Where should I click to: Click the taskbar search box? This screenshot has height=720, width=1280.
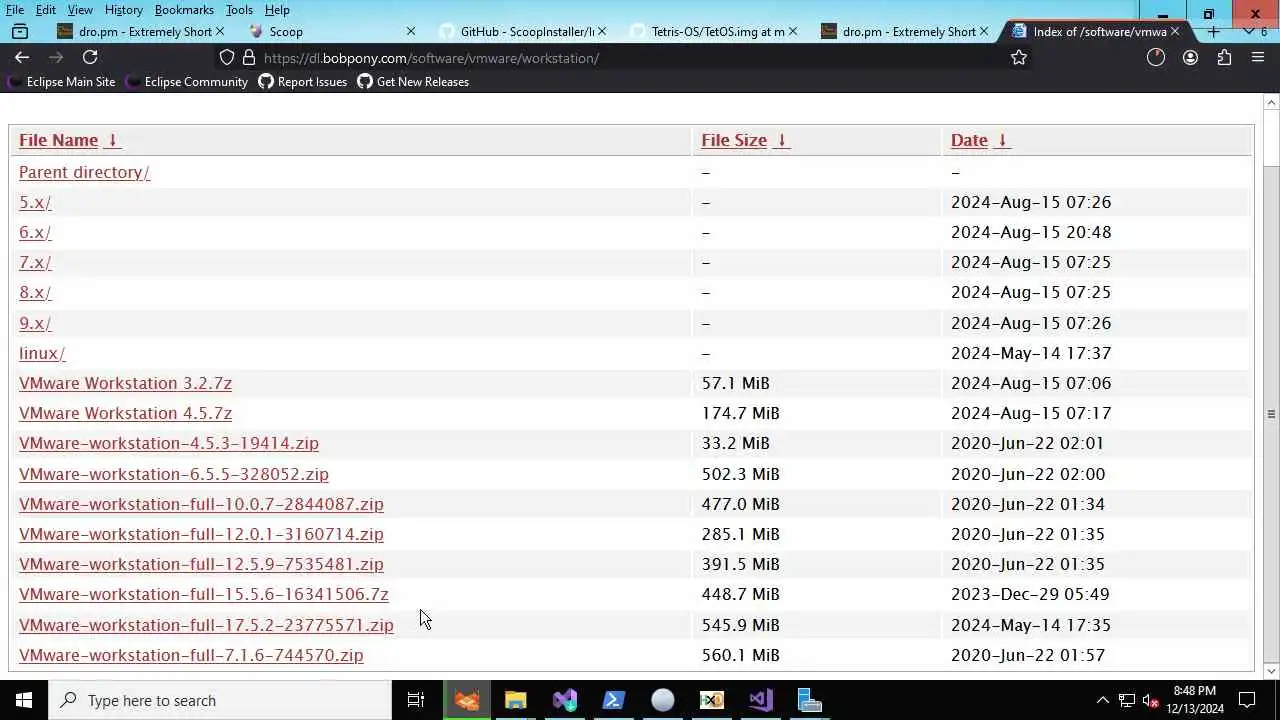[220, 700]
